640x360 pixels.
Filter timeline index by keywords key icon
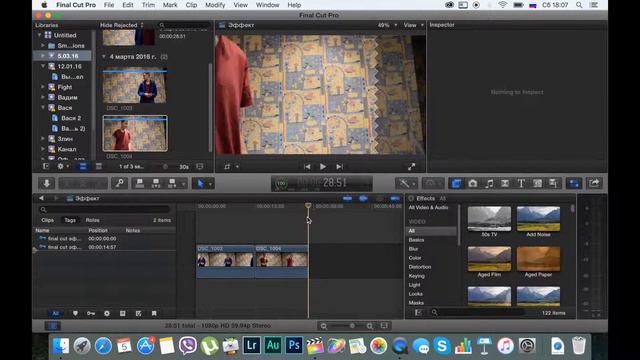pos(91,313)
